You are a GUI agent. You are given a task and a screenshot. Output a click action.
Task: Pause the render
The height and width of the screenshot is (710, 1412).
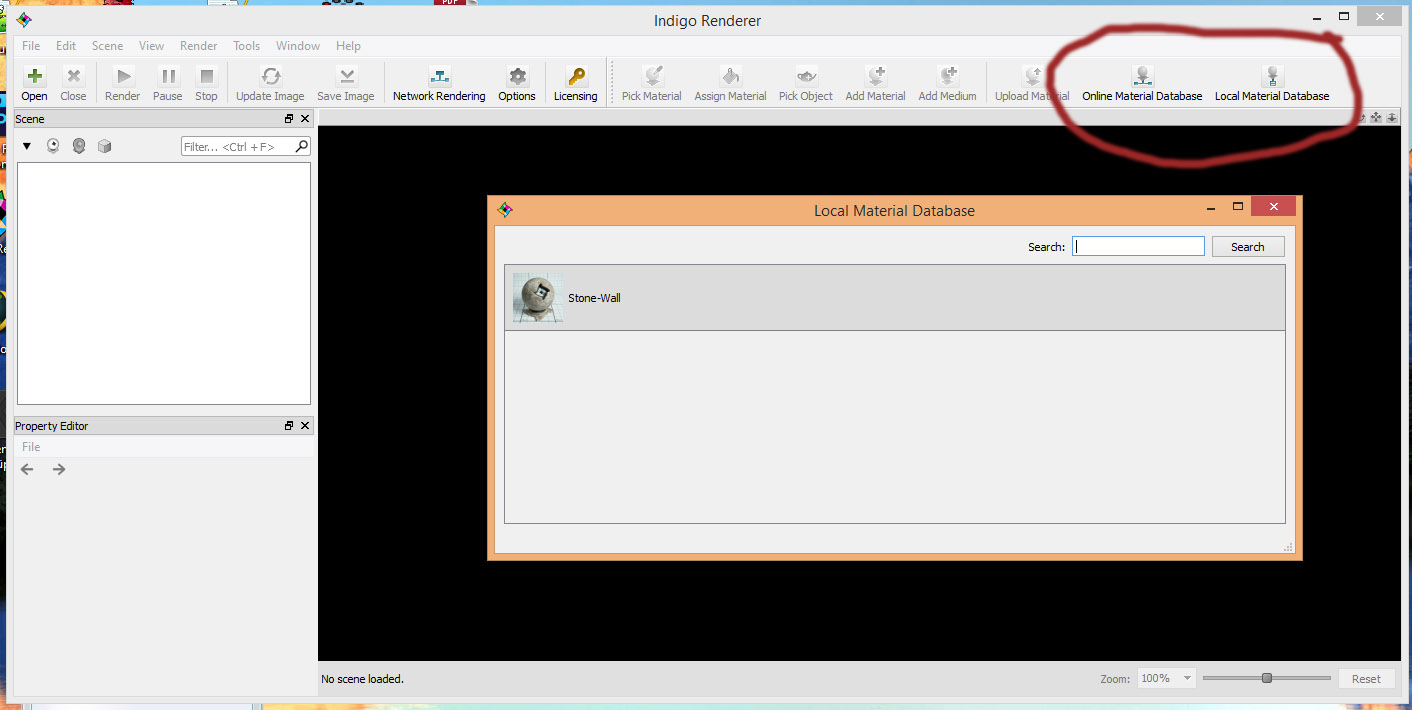168,84
